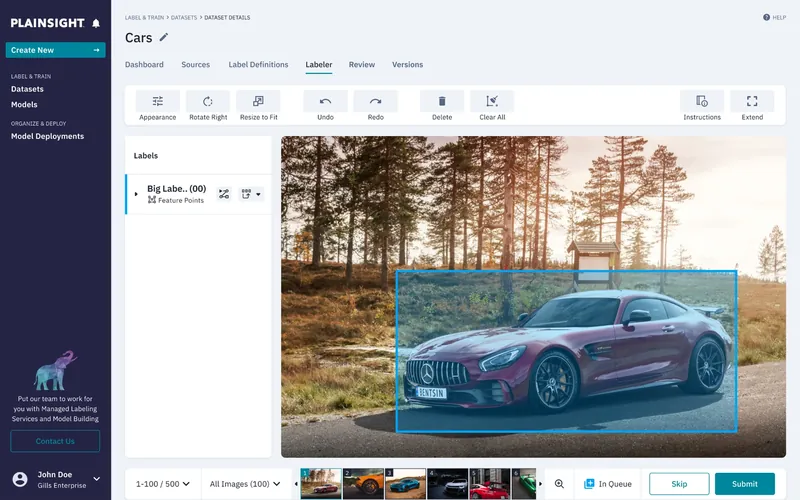Open the notifications bell icon
Image resolution: width=800 pixels, height=500 pixels.
(x=96, y=23)
